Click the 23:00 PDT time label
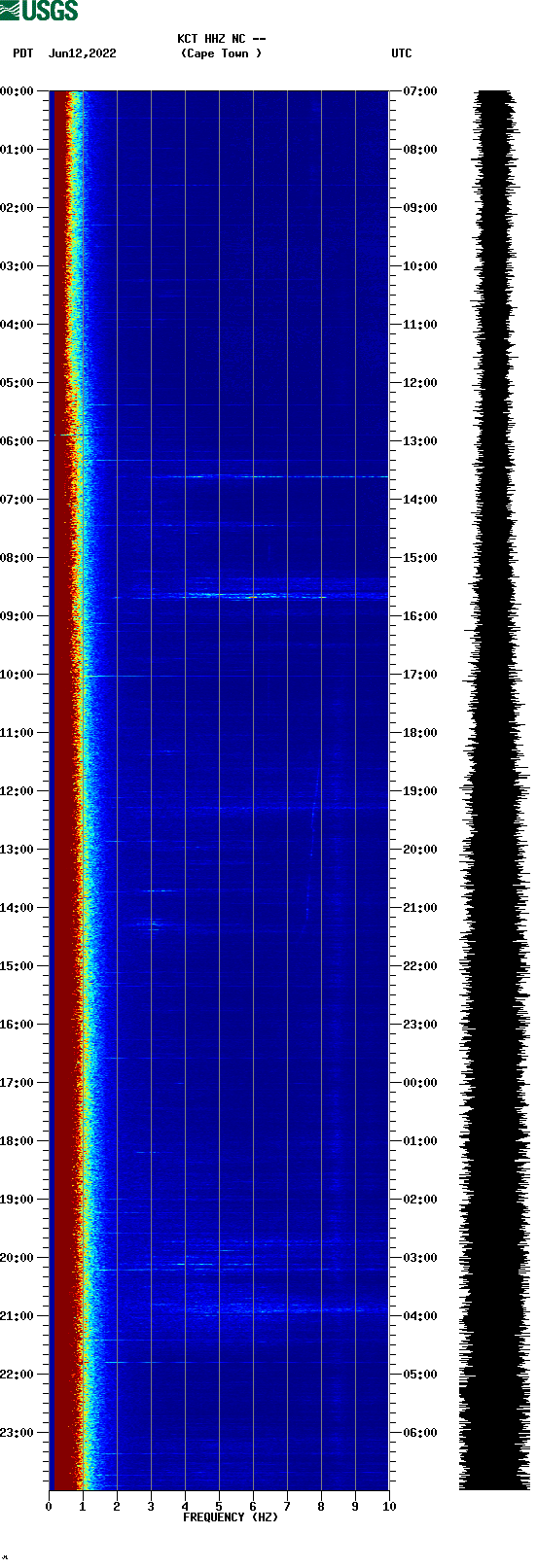The image size is (537, 1568). (x=17, y=1433)
